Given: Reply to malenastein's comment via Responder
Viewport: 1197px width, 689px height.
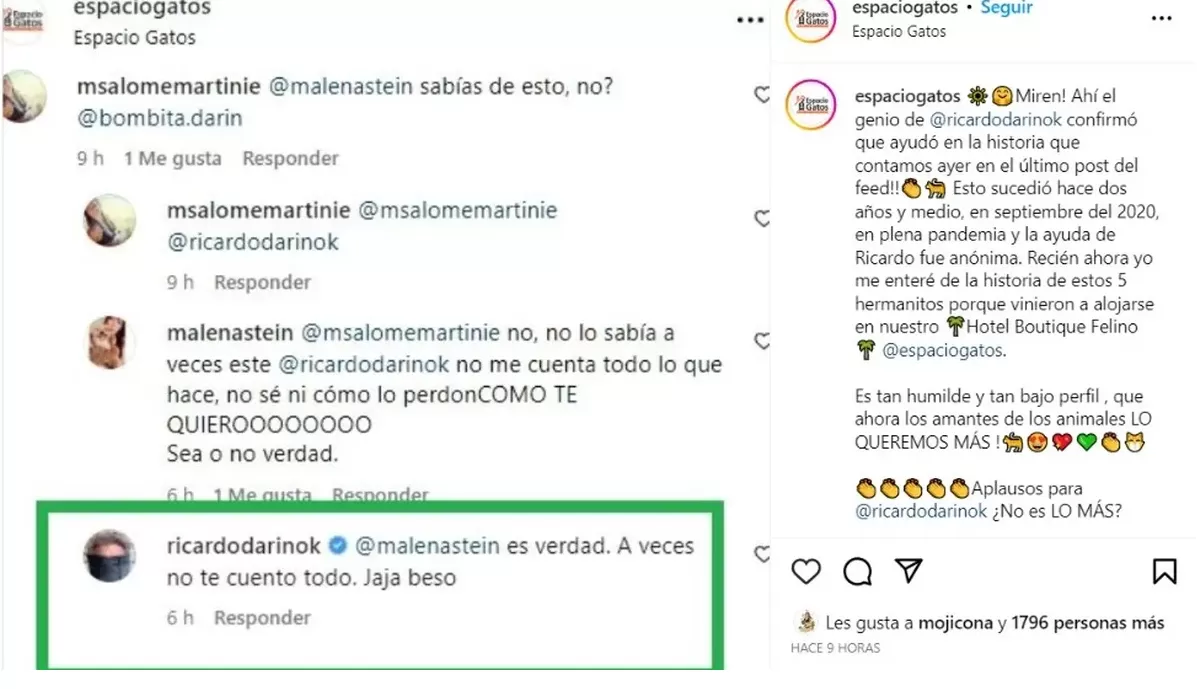Looking at the screenshot, I should click(379, 494).
